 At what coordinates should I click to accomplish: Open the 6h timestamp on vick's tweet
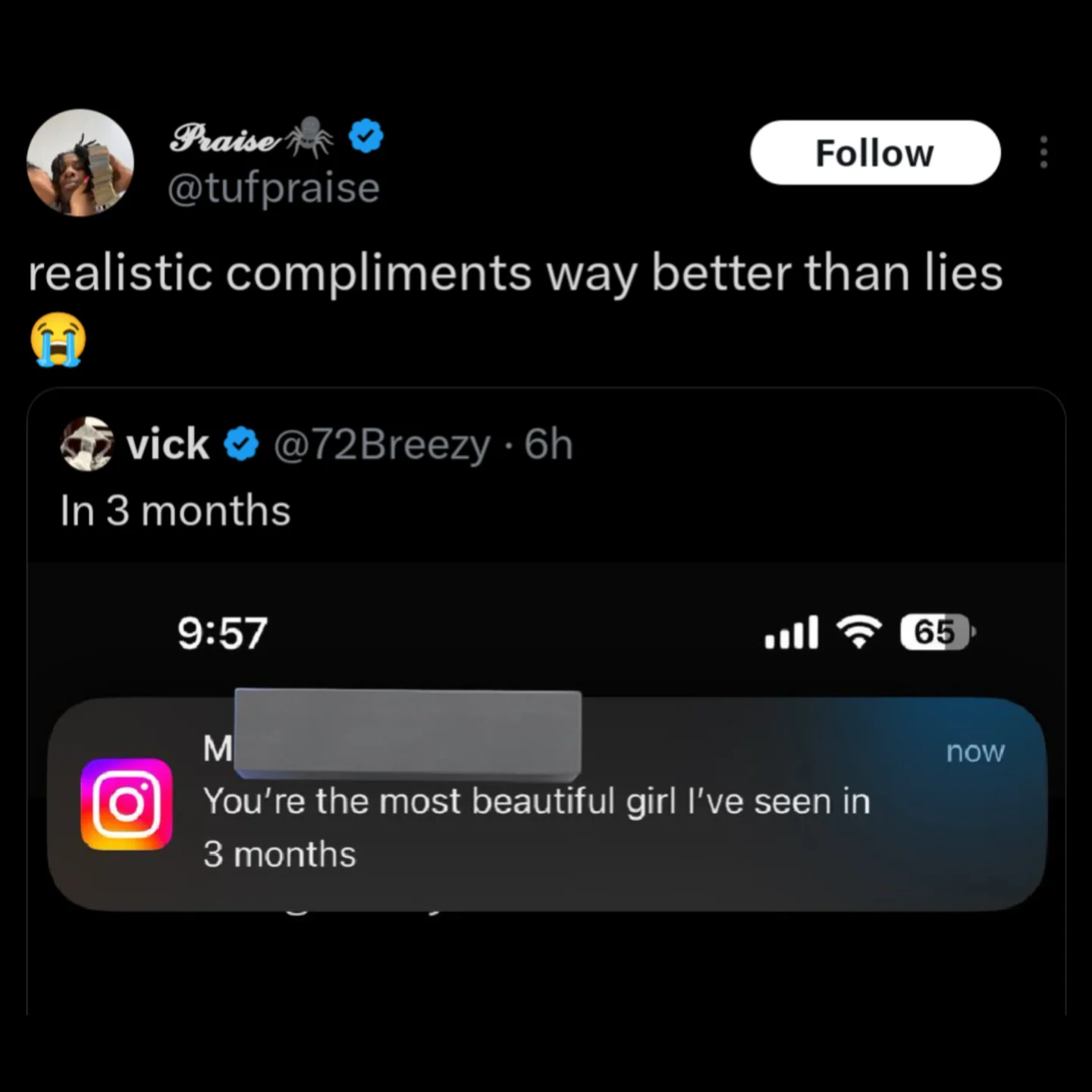[x=548, y=444]
